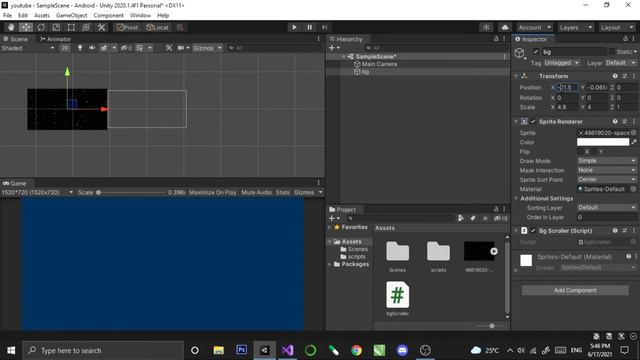Open Favorites star filter in Project
The width and height of the screenshot is (640, 360).
point(485,218)
